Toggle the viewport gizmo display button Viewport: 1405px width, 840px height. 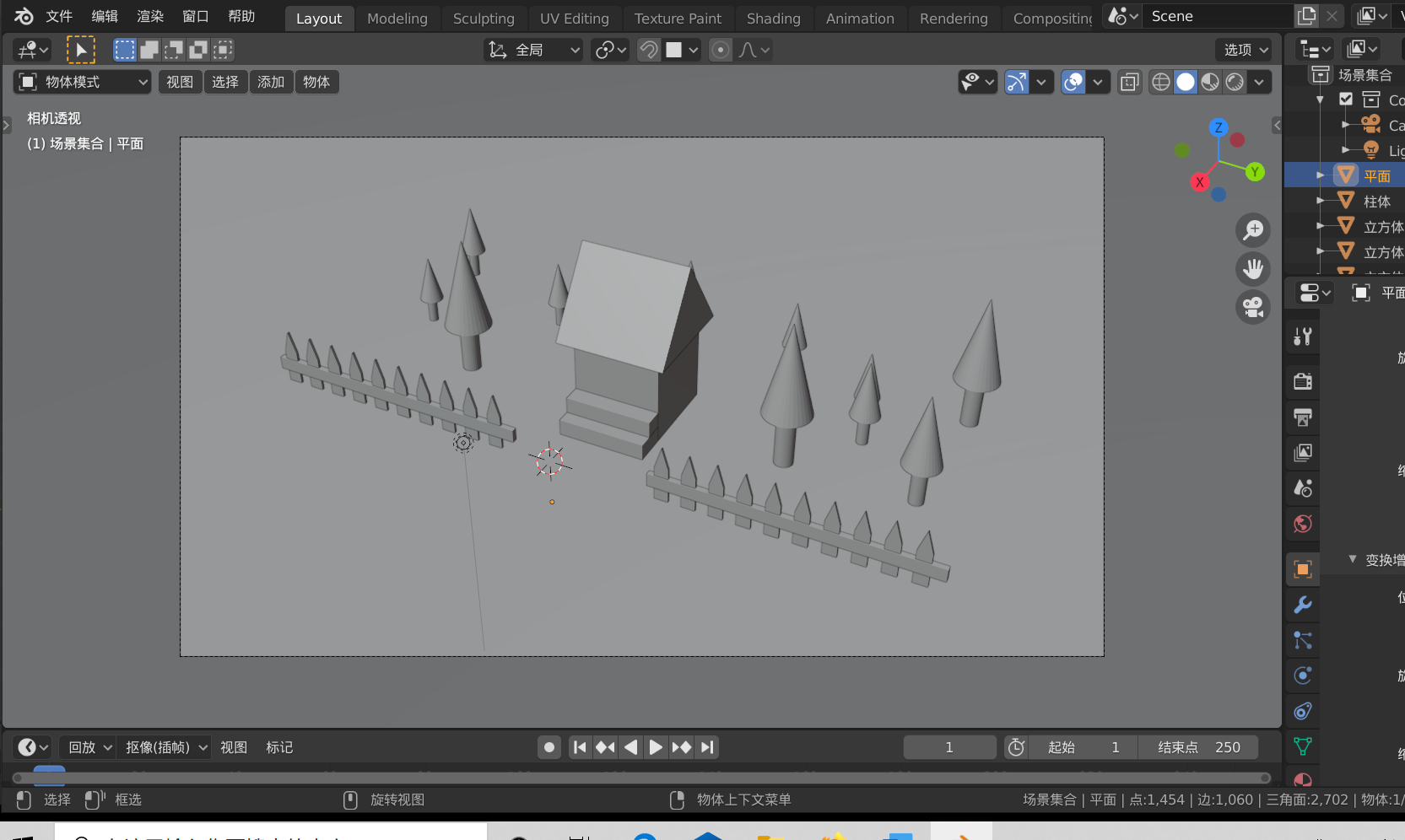point(1017,82)
